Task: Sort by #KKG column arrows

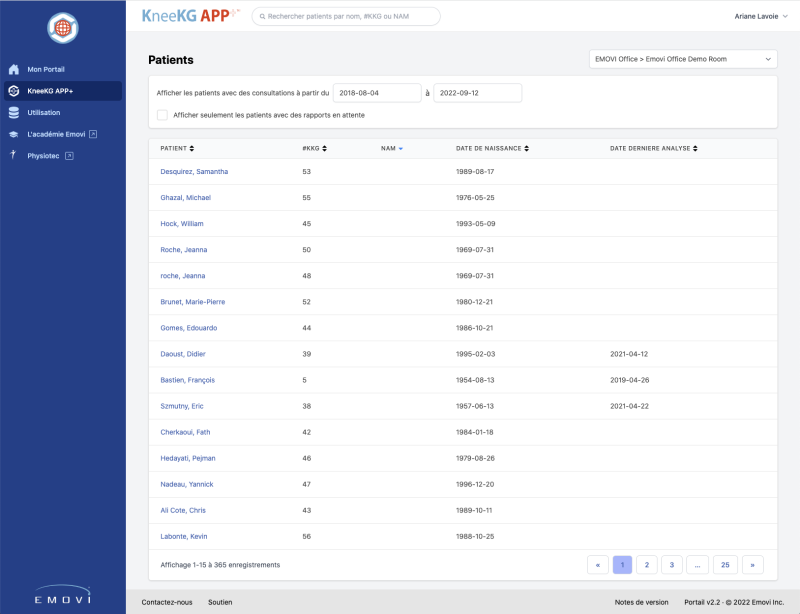Action: click(324, 149)
